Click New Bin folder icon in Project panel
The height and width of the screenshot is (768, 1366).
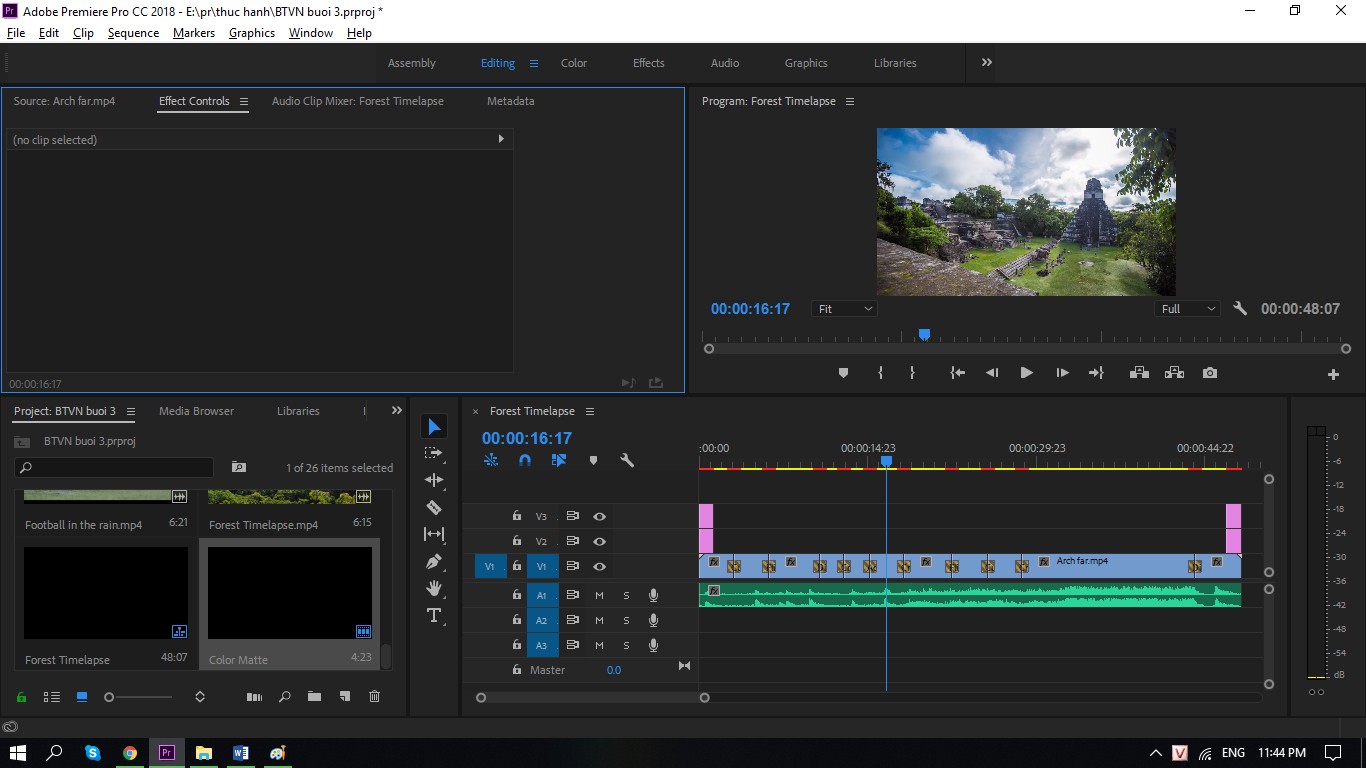click(314, 697)
